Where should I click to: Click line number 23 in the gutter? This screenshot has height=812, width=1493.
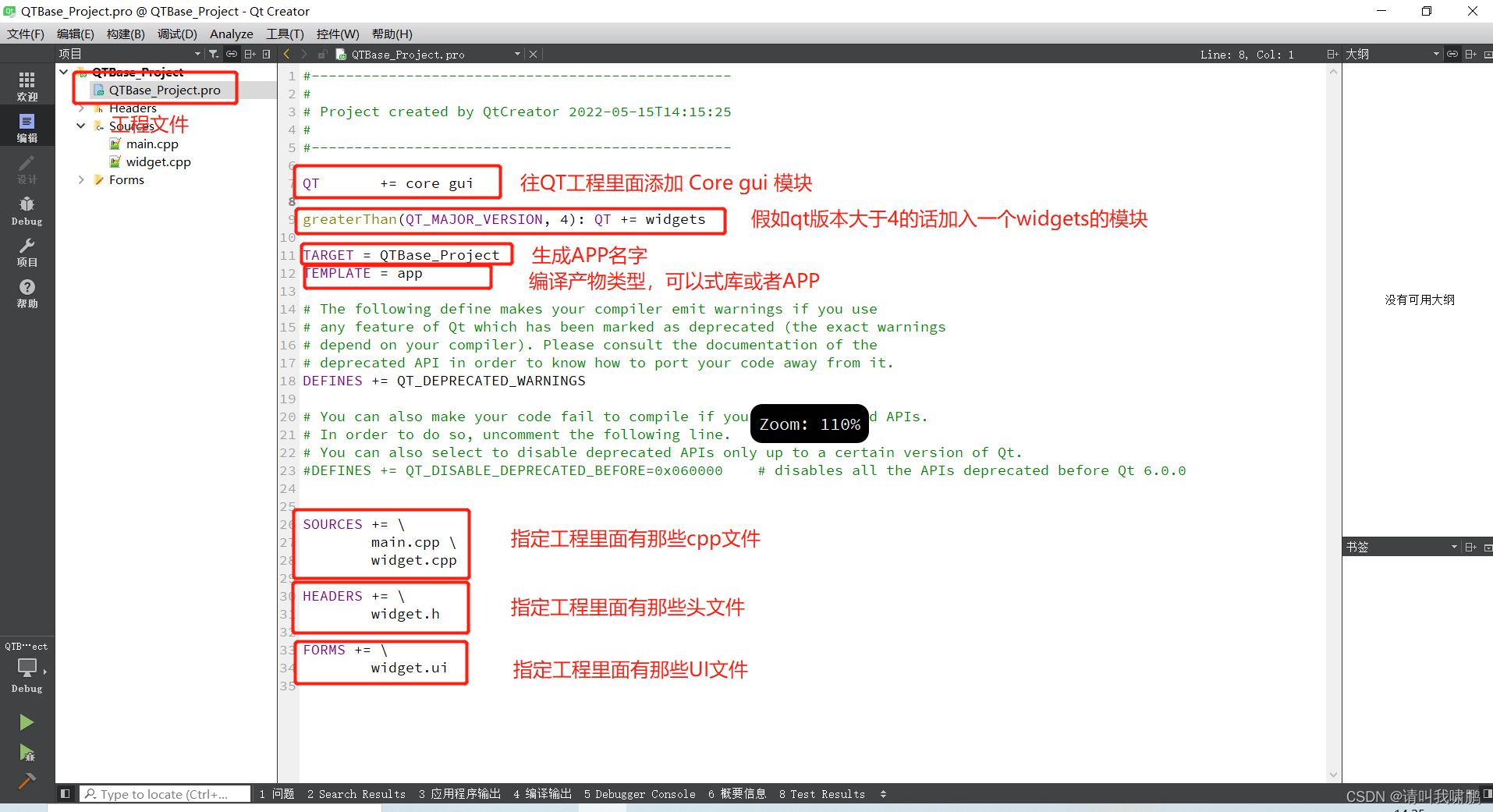[x=288, y=470]
